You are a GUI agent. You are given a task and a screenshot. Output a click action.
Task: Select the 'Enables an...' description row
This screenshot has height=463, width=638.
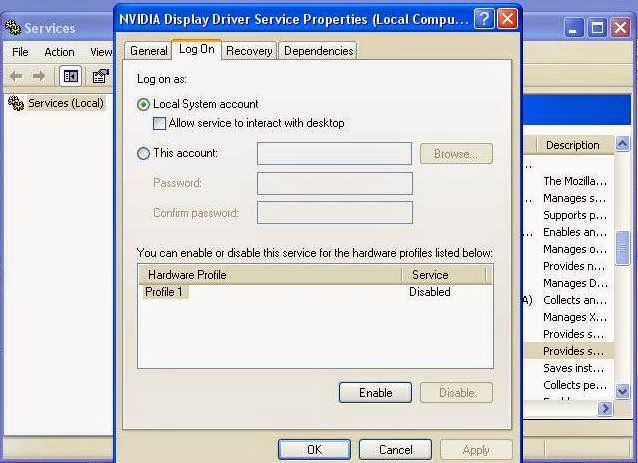[575, 232]
